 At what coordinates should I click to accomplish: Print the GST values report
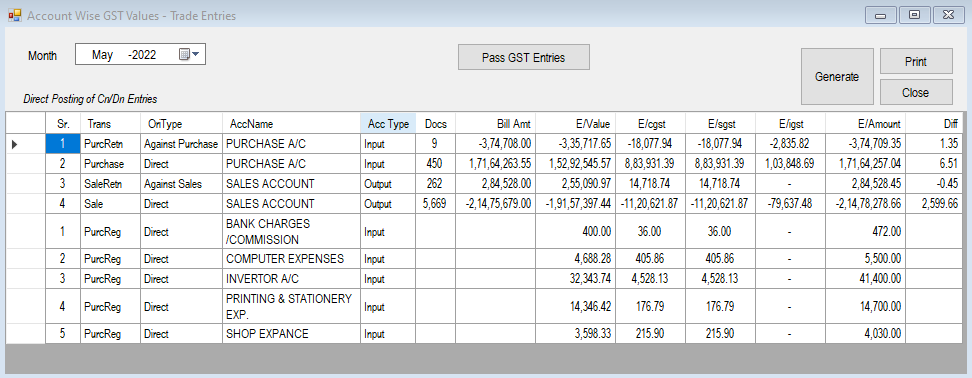click(916, 61)
